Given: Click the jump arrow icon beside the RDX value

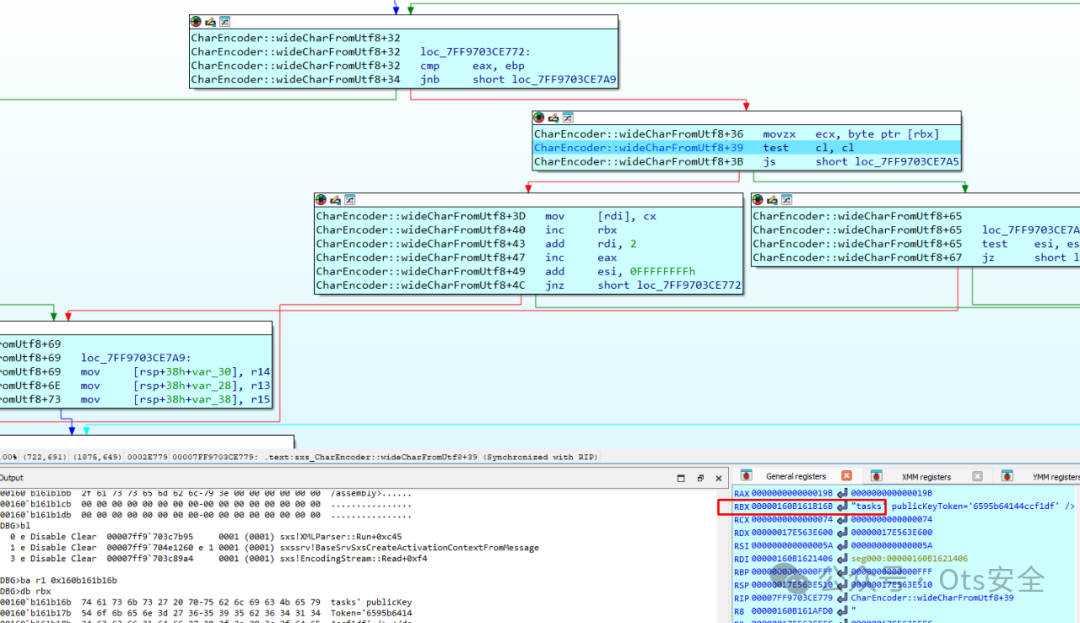Looking at the screenshot, I should pos(842,532).
